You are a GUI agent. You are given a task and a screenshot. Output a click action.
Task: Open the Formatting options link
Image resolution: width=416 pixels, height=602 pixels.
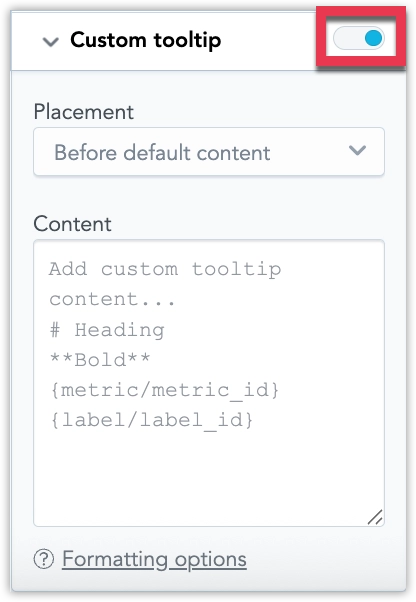point(154,559)
